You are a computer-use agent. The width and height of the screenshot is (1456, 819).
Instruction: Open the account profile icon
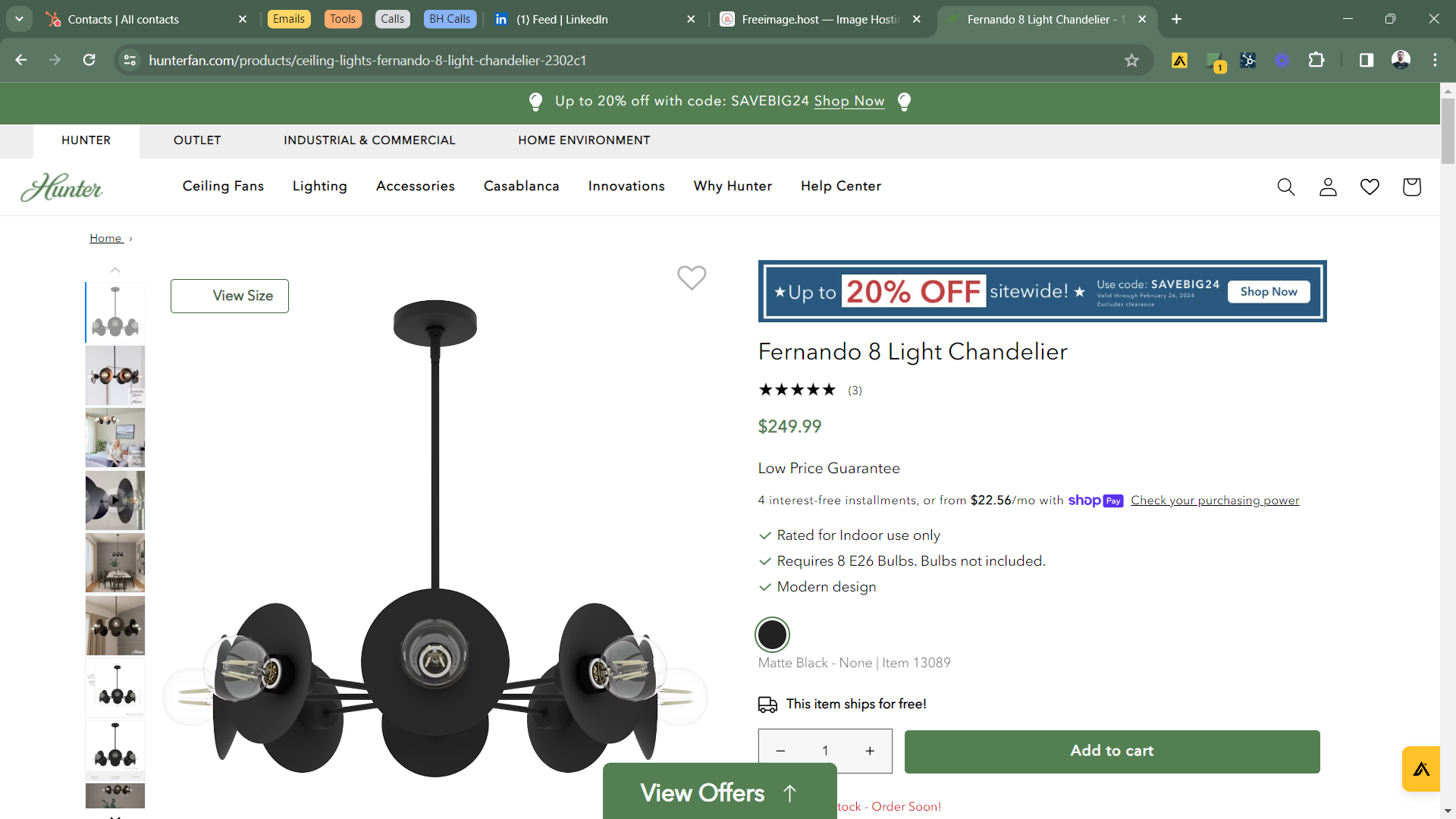coord(1328,187)
